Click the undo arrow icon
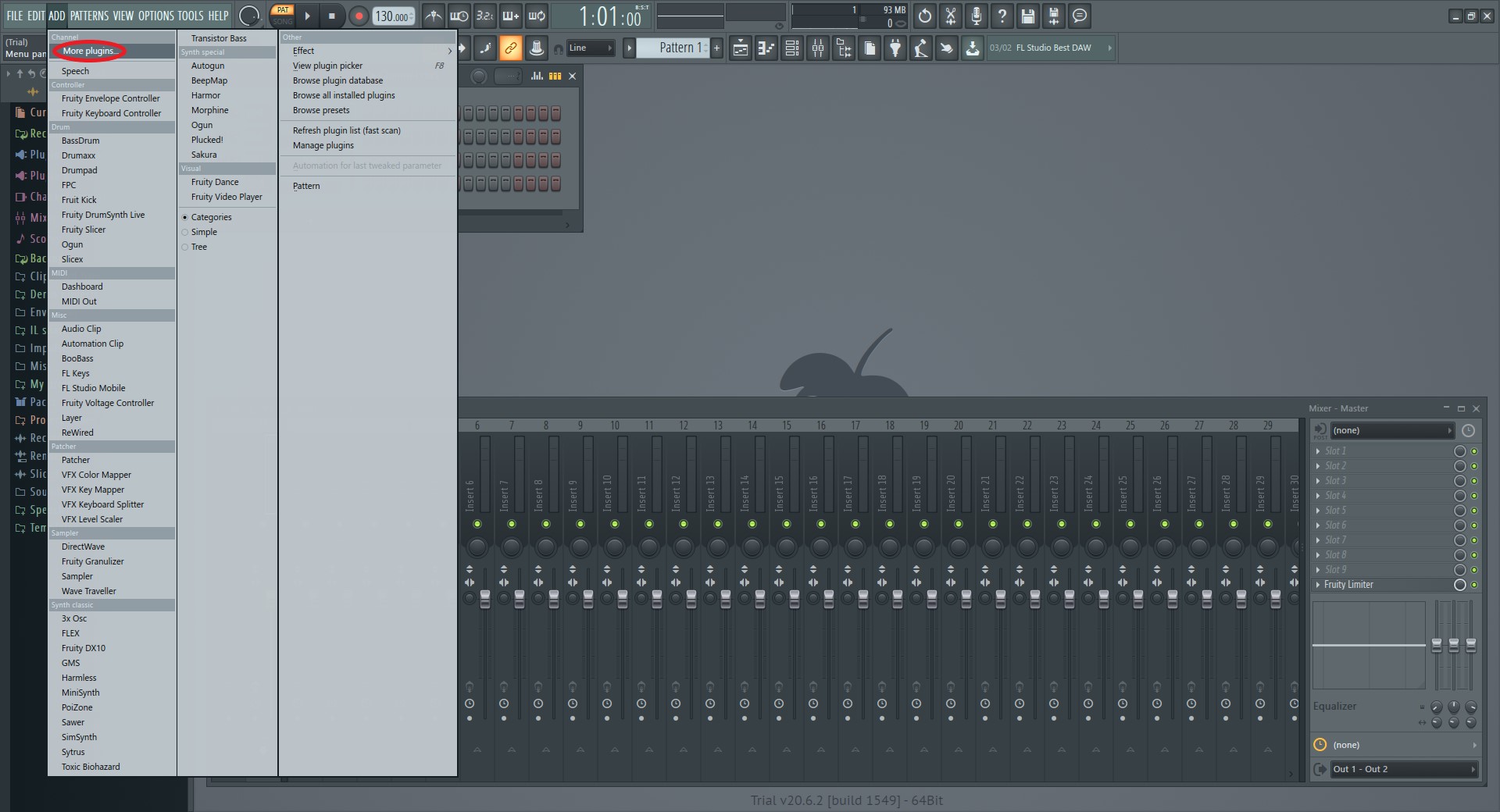The width and height of the screenshot is (1500, 812). click(x=924, y=16)
